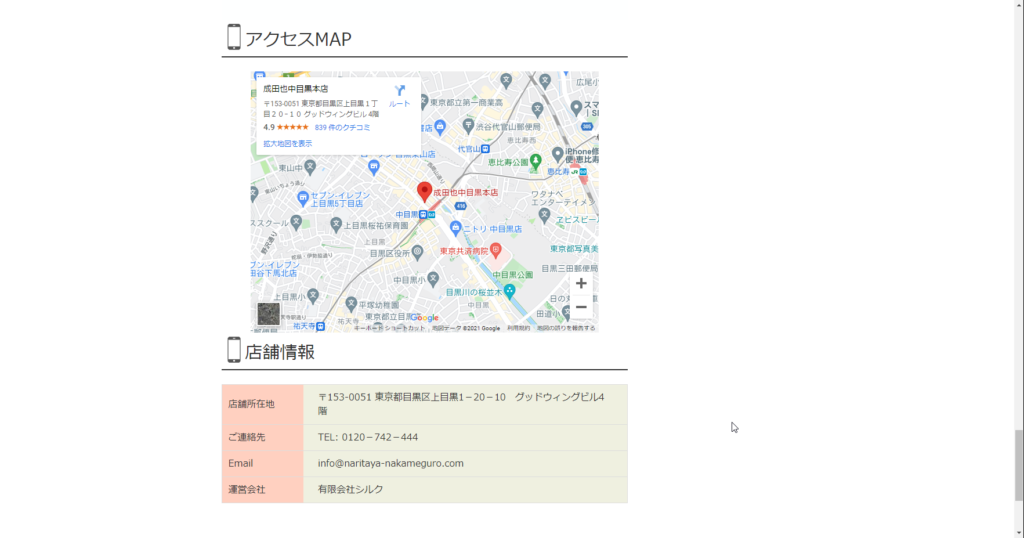Select the 上目黒小 school marker

click(x=313, y=296)
